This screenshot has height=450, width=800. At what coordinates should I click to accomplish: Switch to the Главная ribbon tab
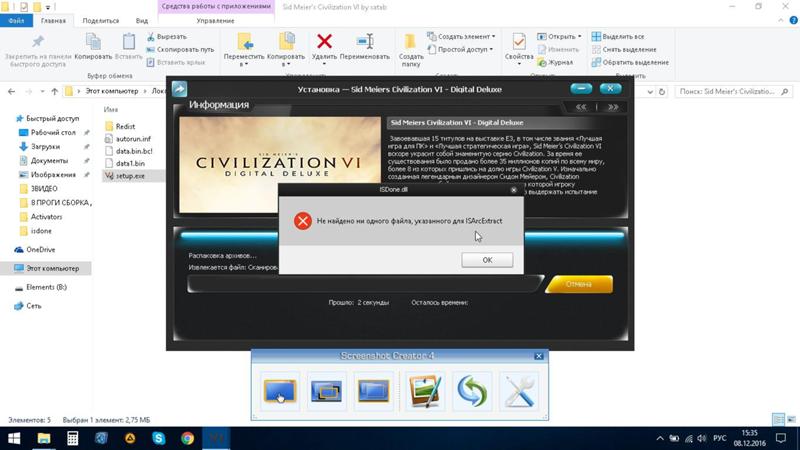click(x=53, y=21)
